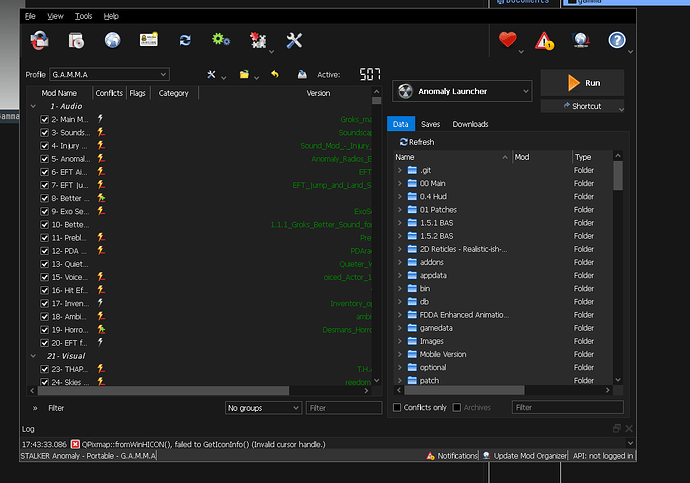Open the Help menu
Image resolution: width=690 pixels, height=483 pixels.
tap(111, 16)
